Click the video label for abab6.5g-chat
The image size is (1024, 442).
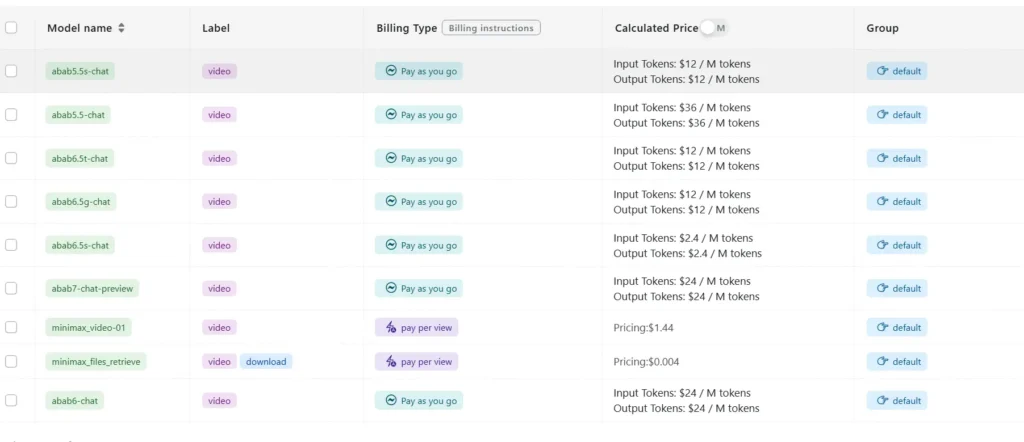[219, 202]
